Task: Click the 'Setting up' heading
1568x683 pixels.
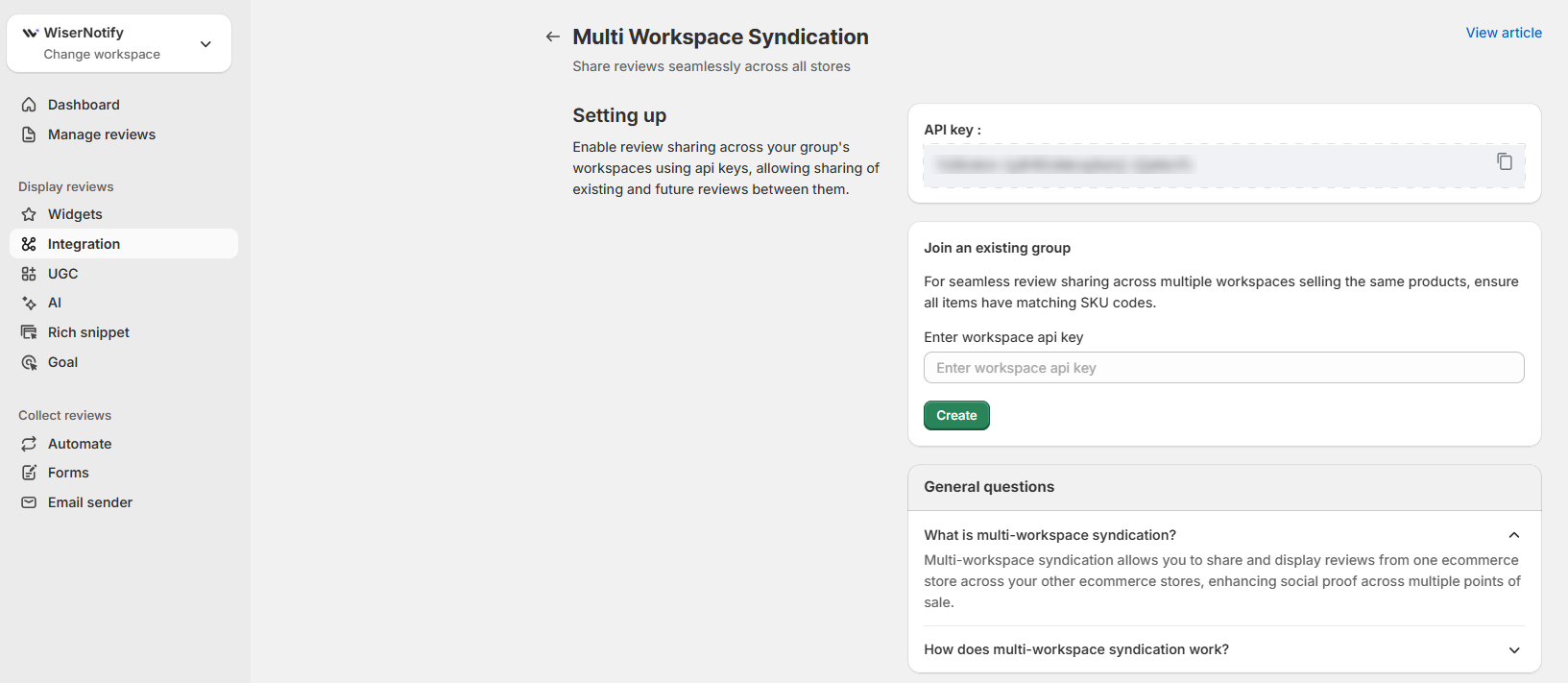Action: [619, 115]
